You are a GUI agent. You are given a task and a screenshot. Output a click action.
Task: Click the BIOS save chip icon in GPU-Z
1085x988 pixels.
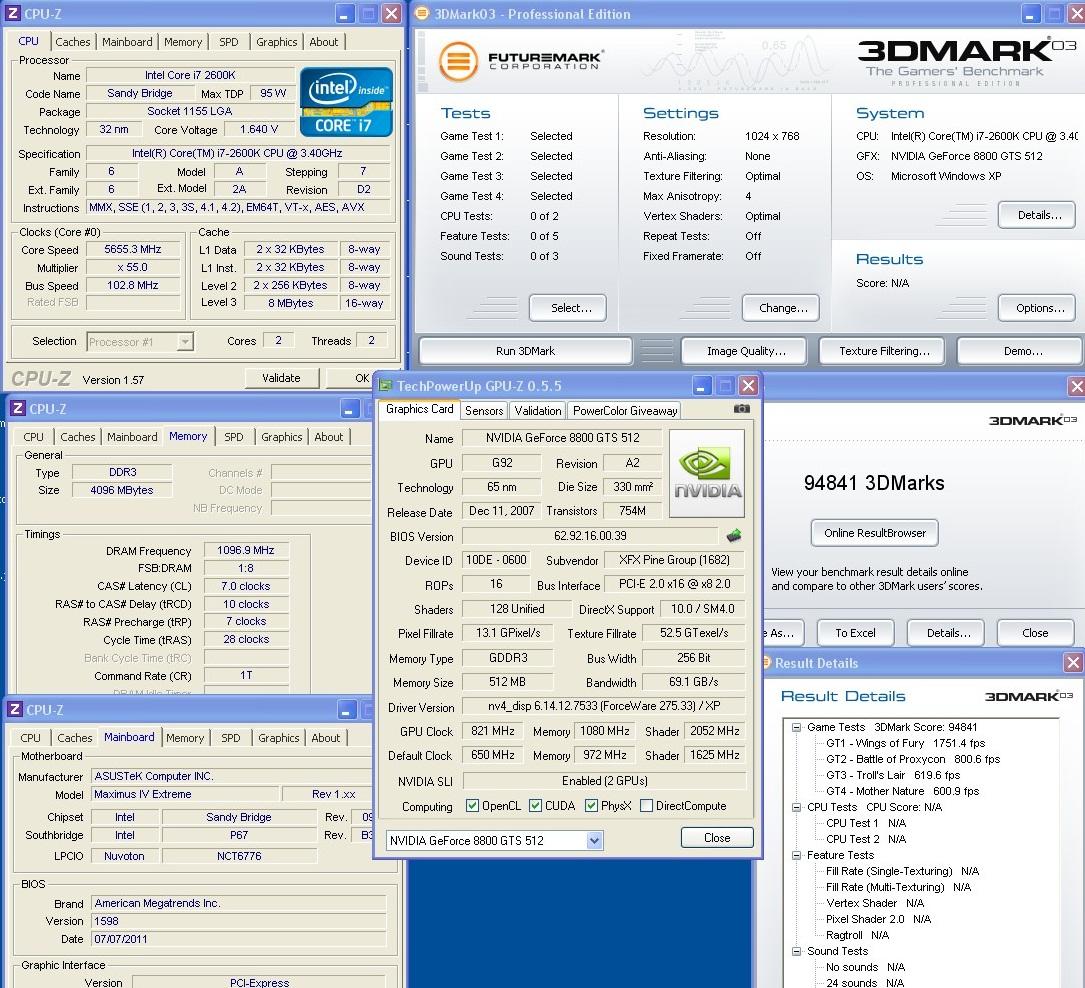point(734,536)
